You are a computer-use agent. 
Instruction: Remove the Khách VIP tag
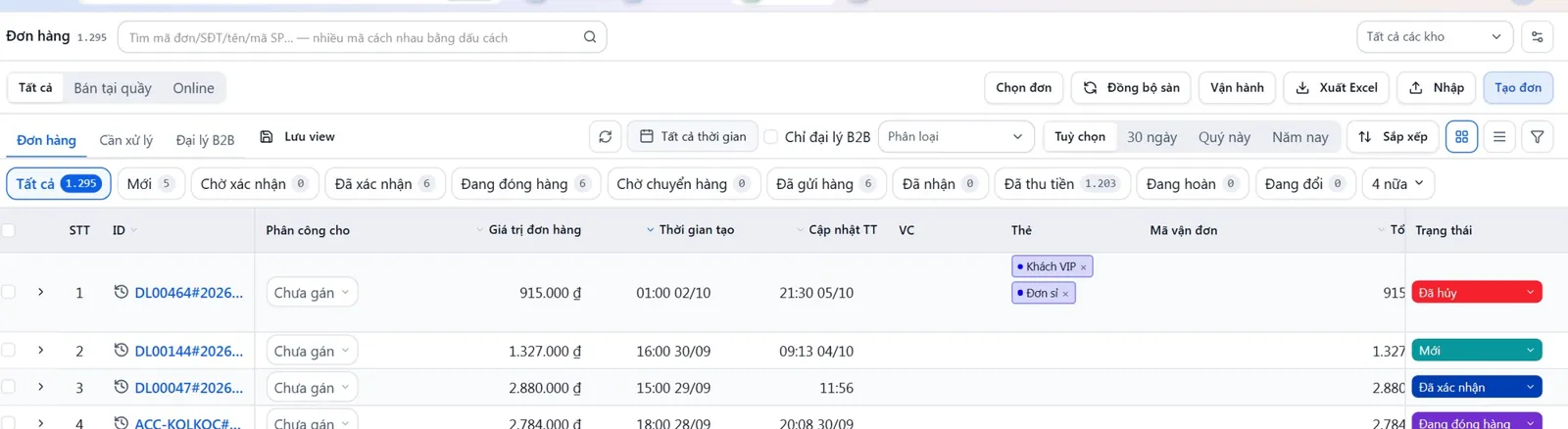click(x=1083, y=267)
